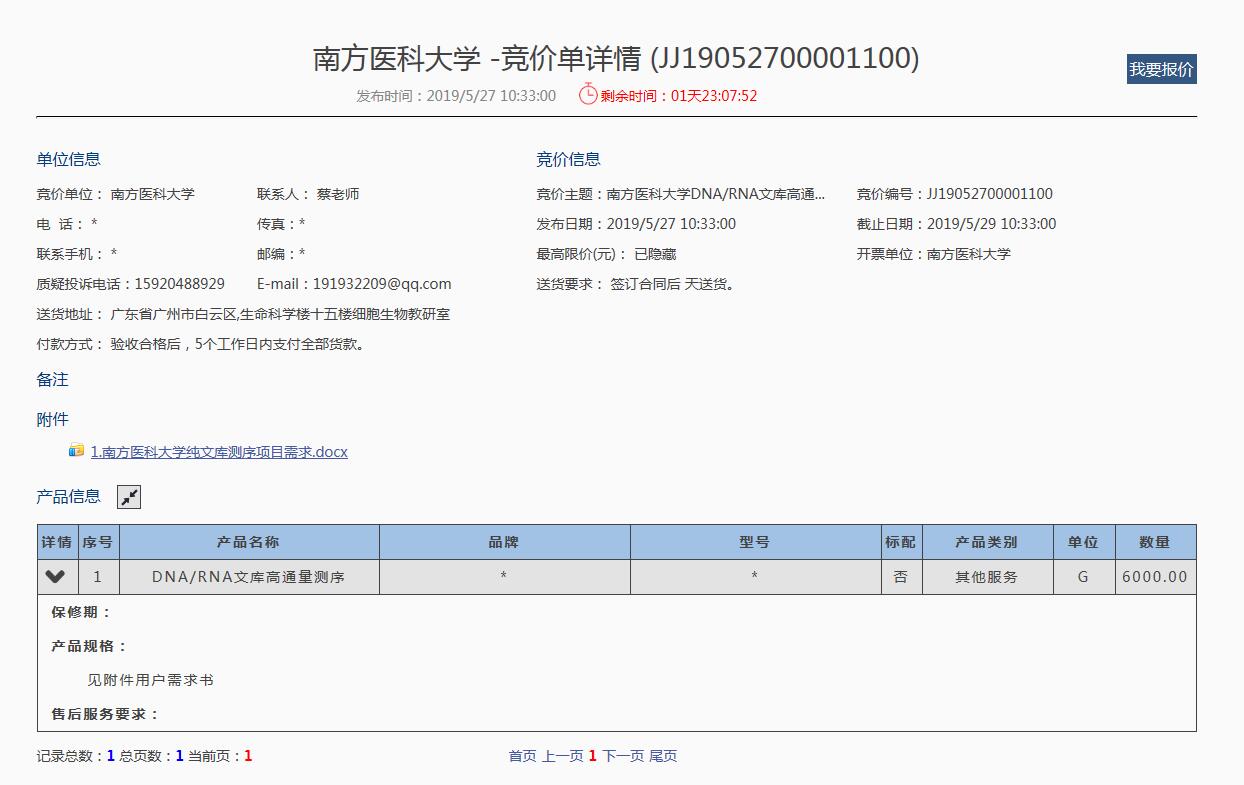The height and width of the screenshot is (785, 1244).
Task: Click the 电话 field value
Action: [x=94, y=225]
